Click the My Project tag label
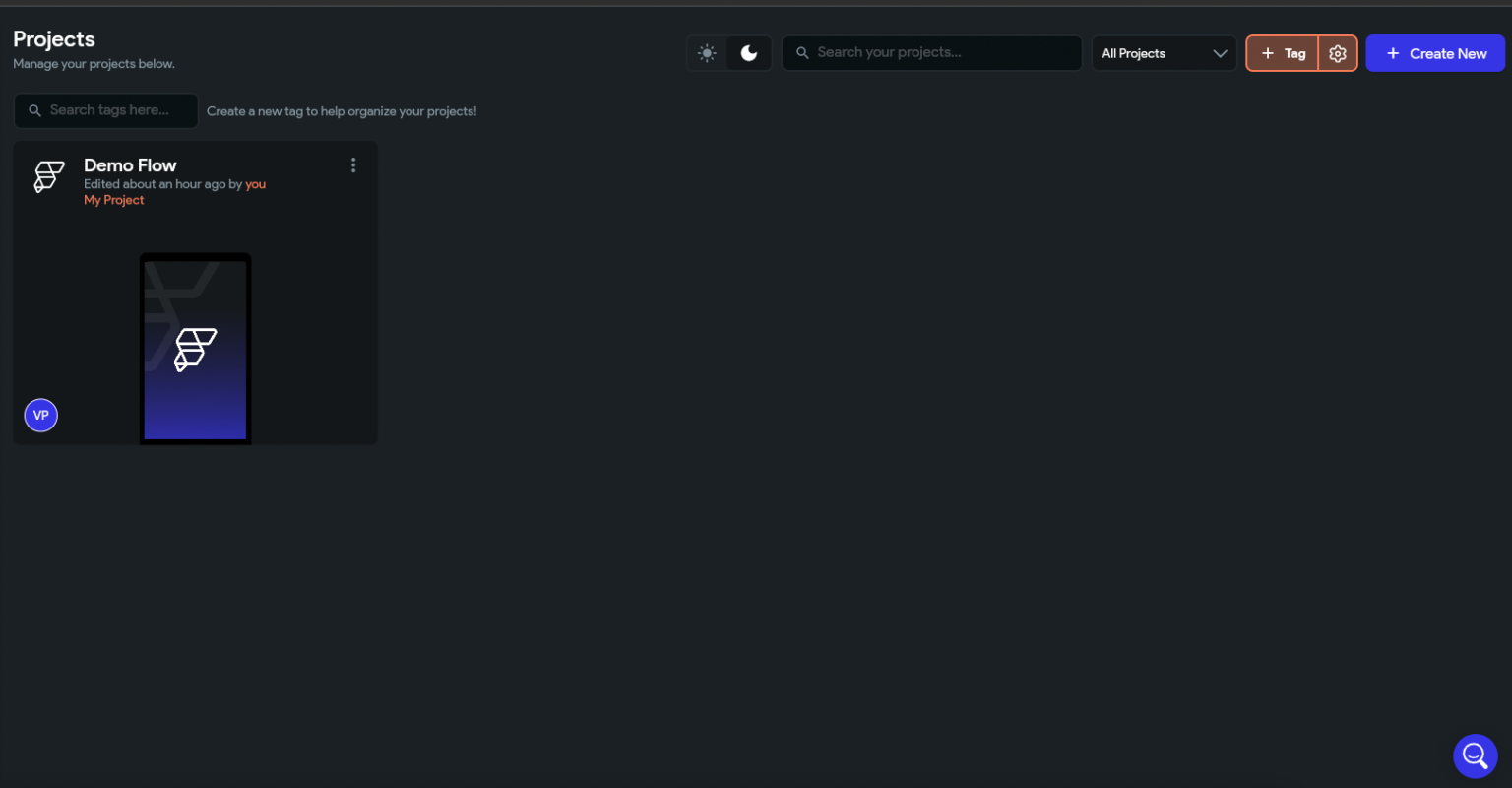 114,200
